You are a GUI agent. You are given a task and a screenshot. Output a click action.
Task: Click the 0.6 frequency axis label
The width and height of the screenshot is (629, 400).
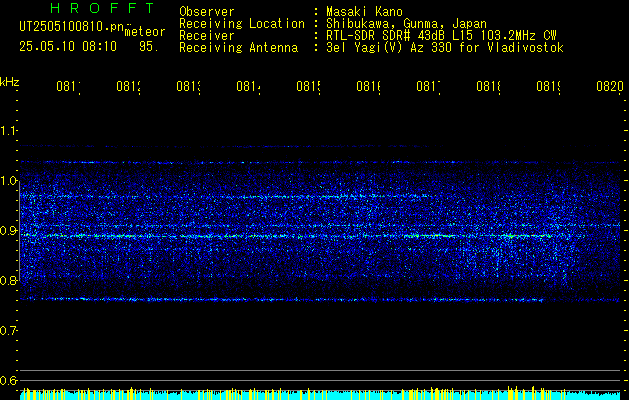(9, 380)
